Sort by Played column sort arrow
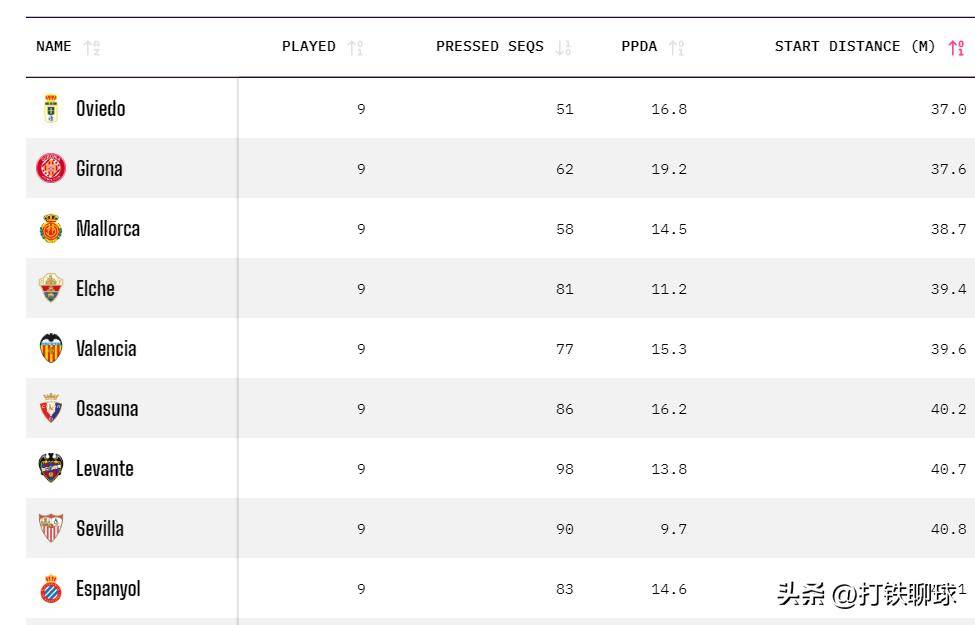Screen dimensions: 975x625 coord(355,47)
